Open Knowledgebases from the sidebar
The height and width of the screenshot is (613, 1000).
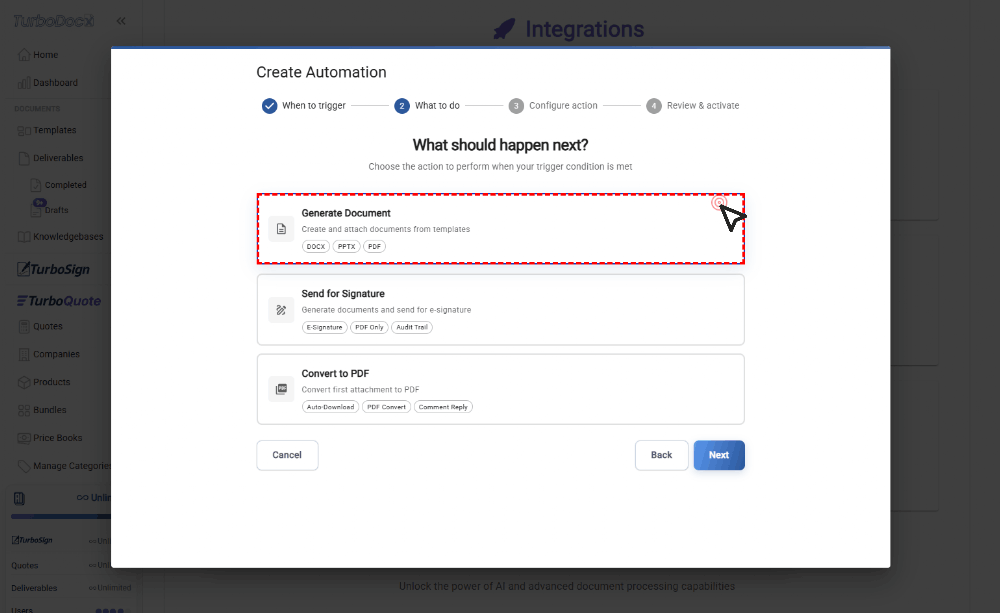[66, 237]
